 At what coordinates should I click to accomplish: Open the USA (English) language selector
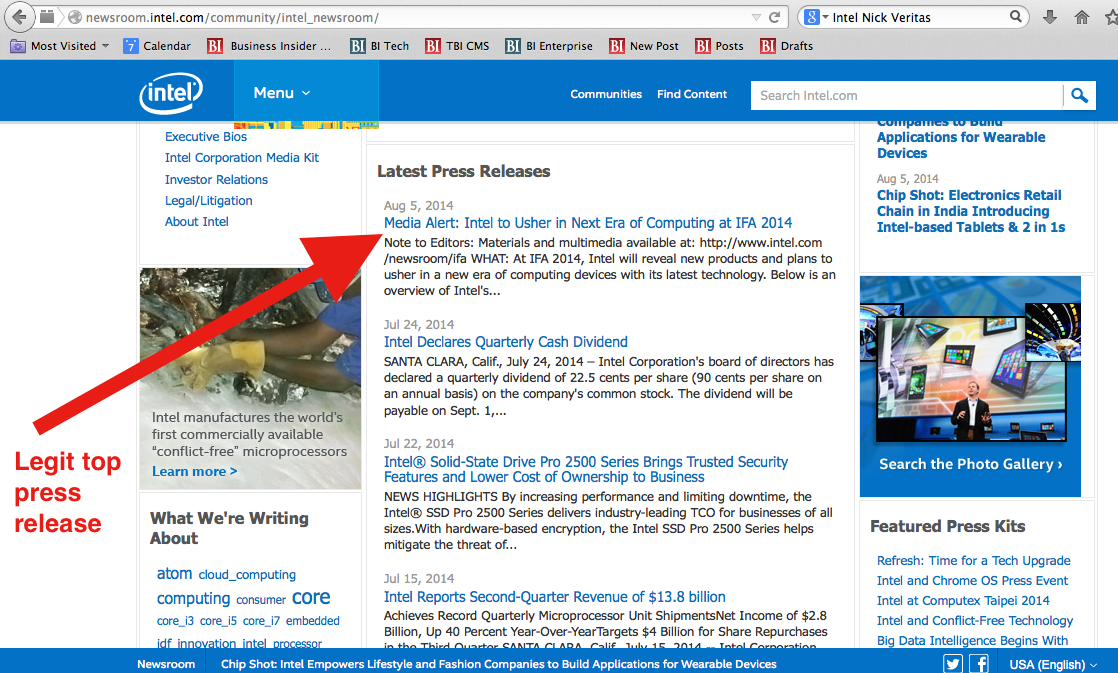tap(1052, 664)
